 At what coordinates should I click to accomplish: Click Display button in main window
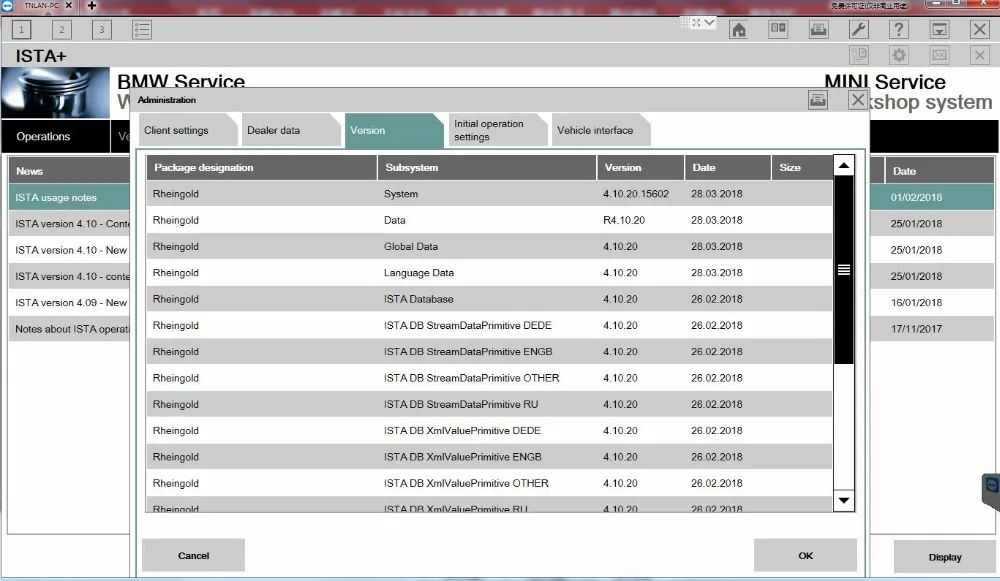click(945, 557)
